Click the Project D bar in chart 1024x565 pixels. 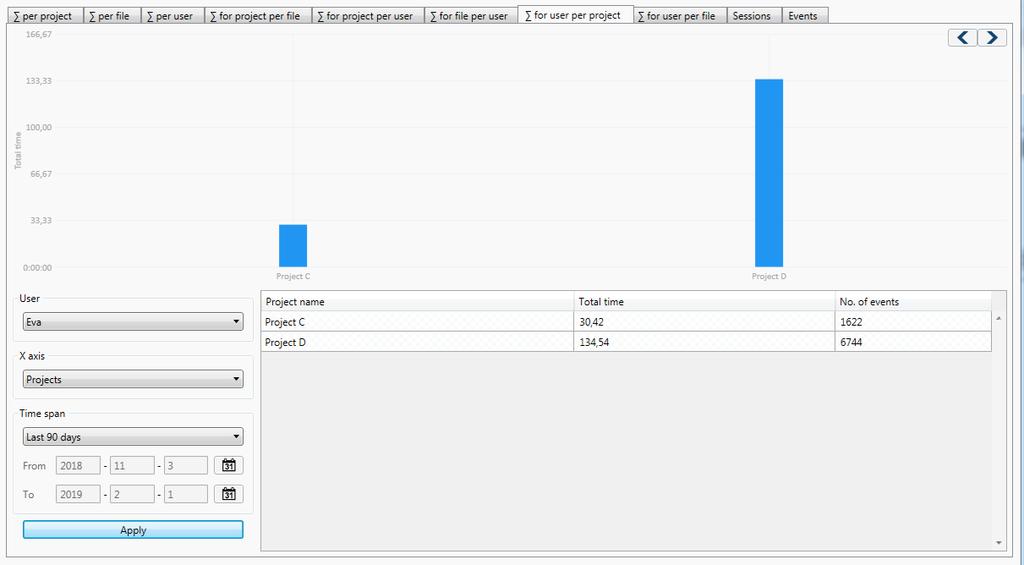(769, 173)
